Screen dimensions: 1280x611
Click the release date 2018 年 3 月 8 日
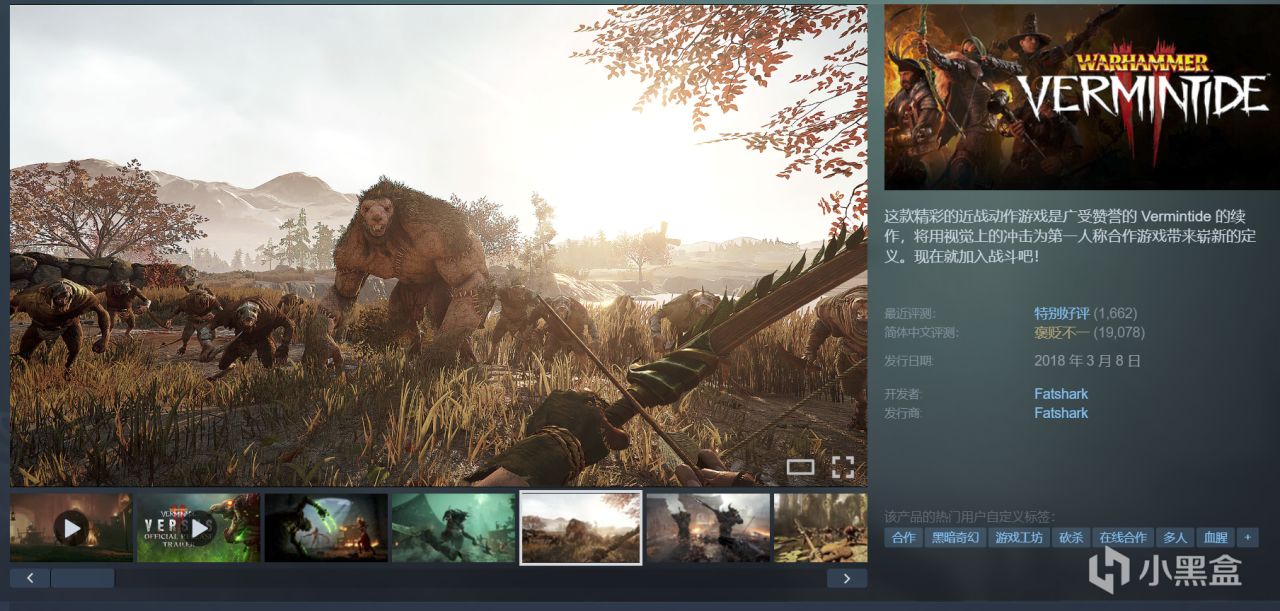1087,361
